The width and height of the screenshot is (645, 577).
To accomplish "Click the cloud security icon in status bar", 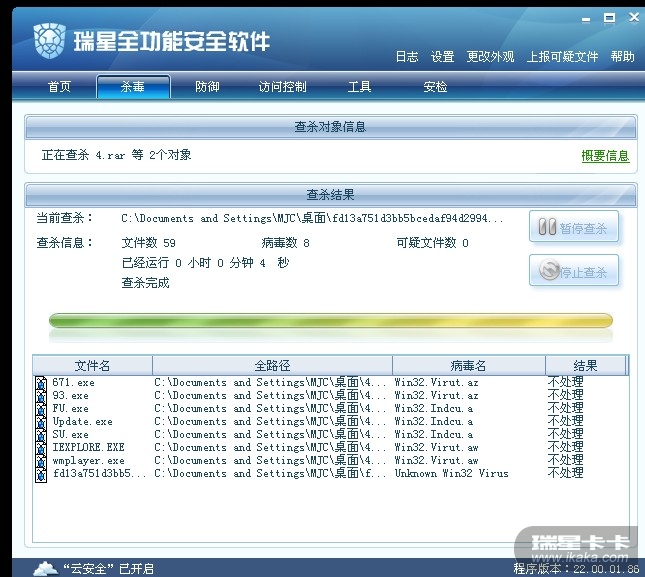I will coord(45,568).
